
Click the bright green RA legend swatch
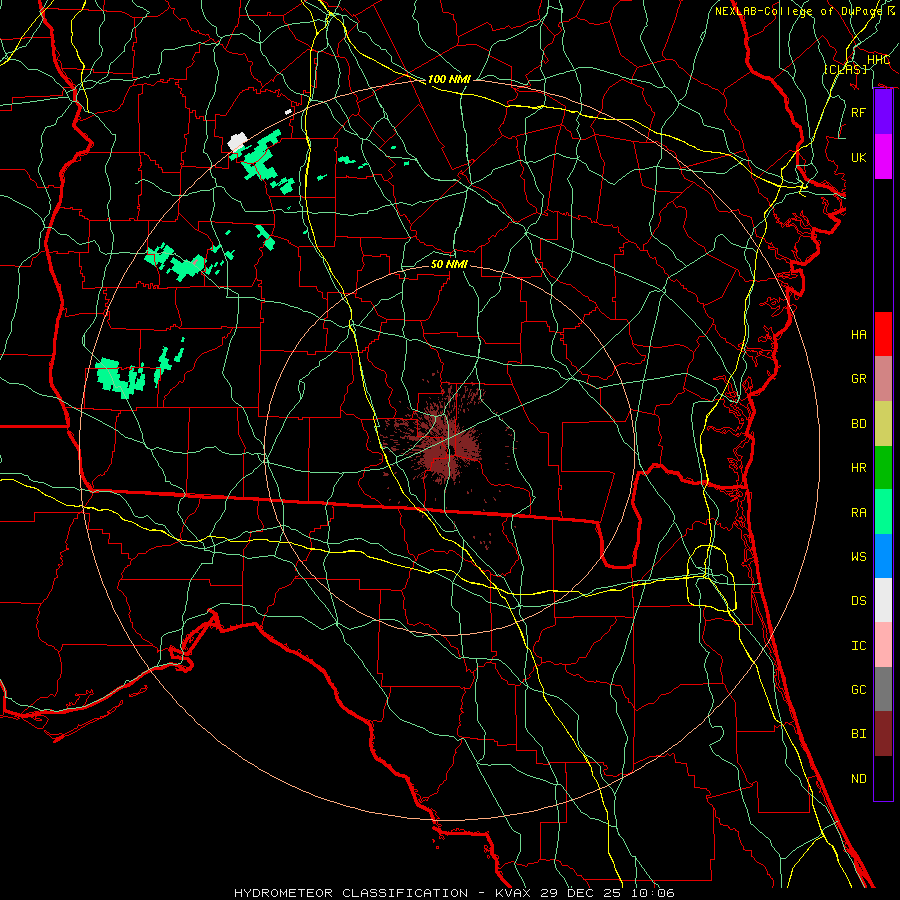tap(883, 512)
